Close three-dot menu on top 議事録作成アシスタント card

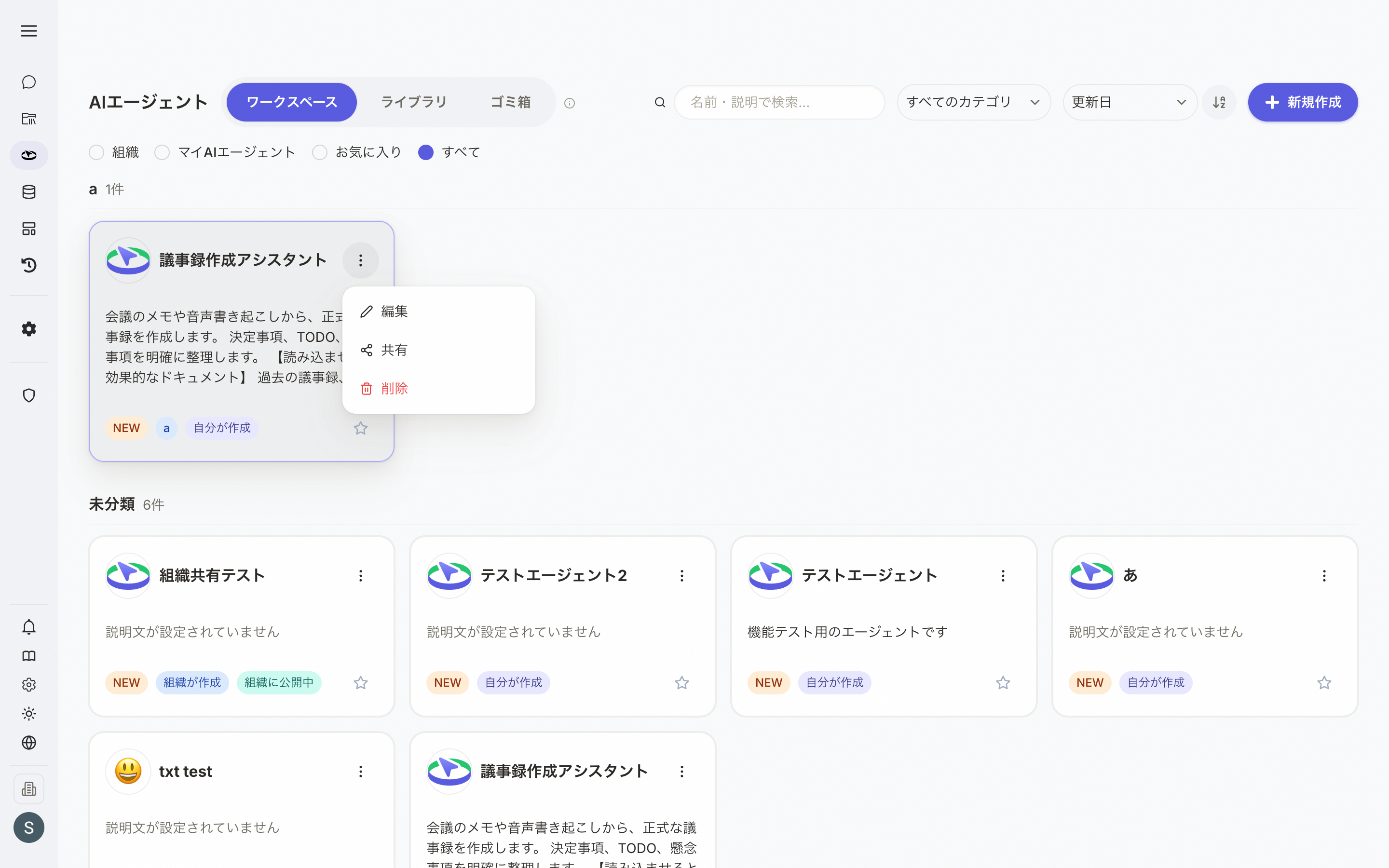coord(360,260)
